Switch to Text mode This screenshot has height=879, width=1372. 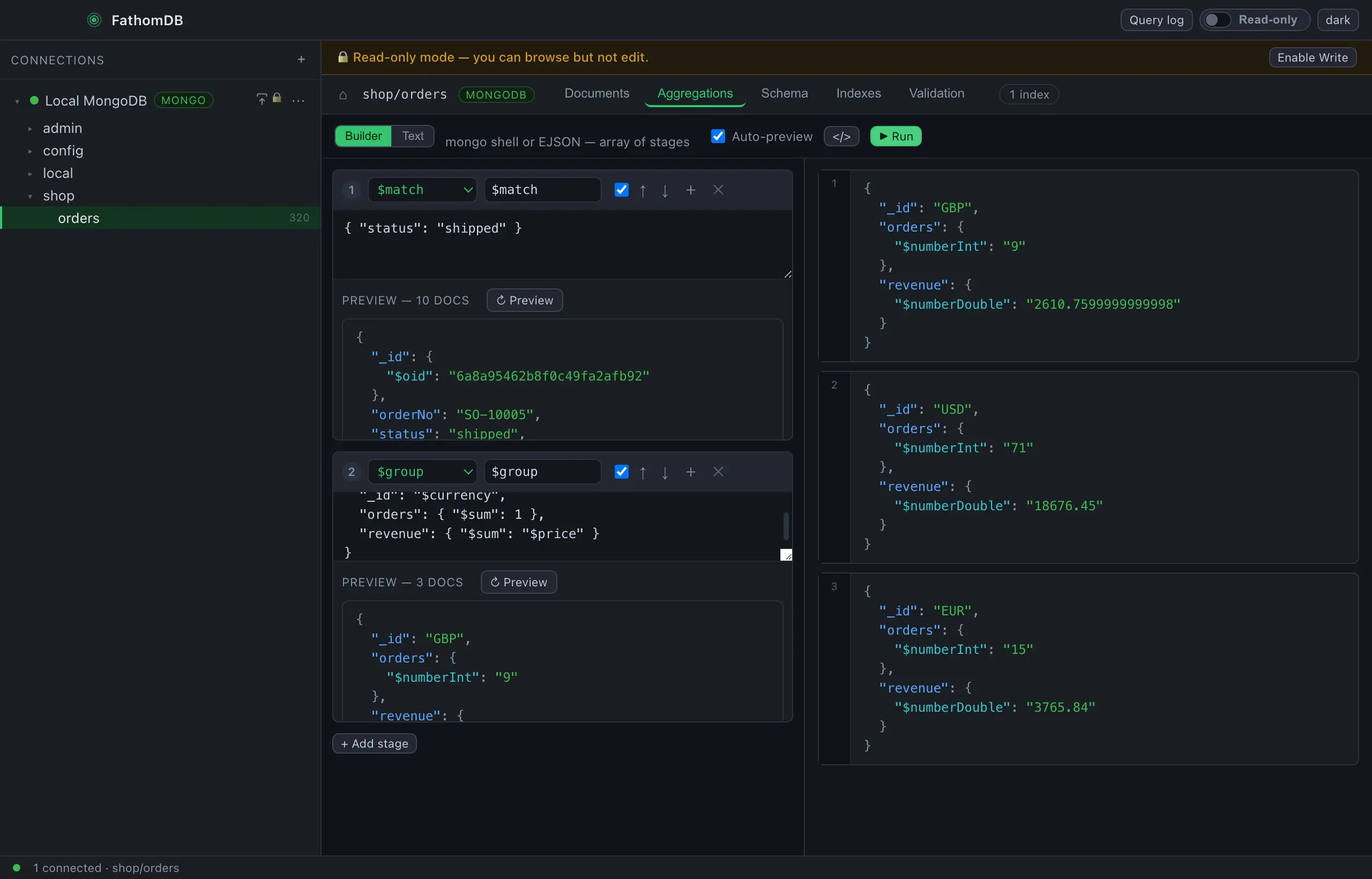click(x=413, y=136)
